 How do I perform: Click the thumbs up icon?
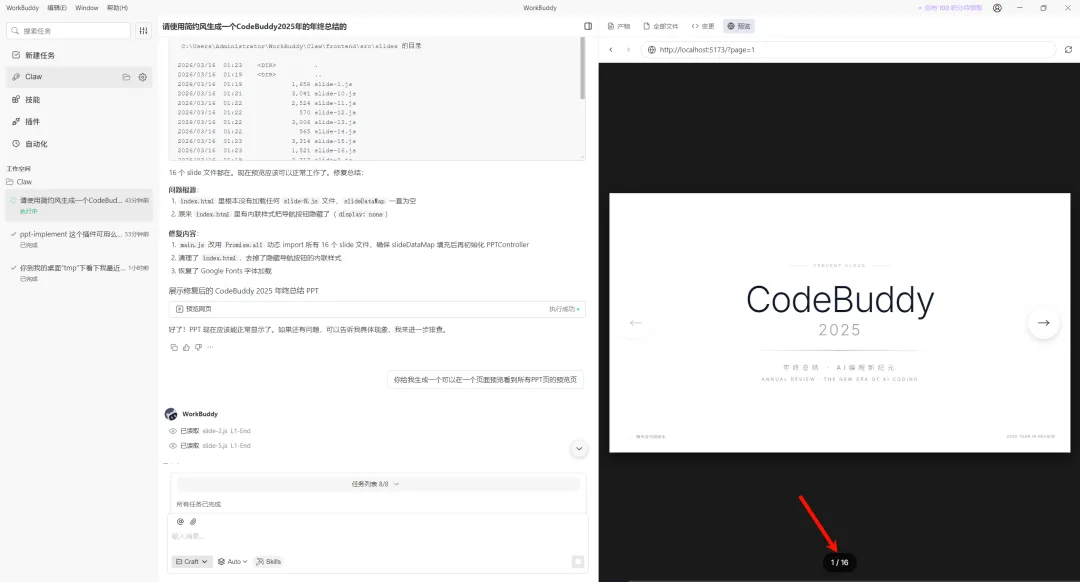pyautogui.click(x=186, y=347)
